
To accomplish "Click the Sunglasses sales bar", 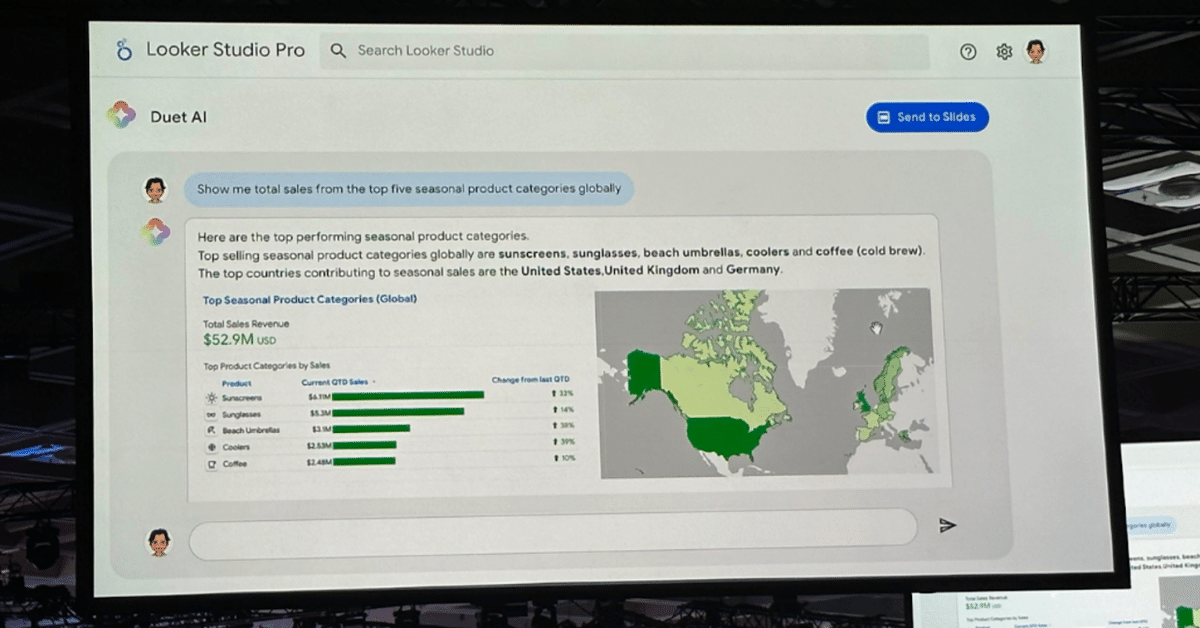I will [398, 412].
